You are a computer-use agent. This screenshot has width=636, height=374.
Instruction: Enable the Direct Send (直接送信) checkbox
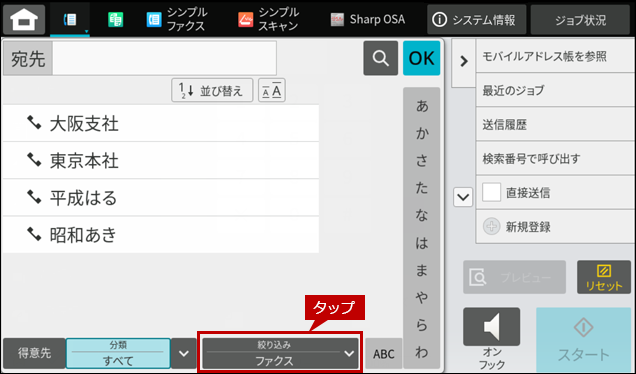click(x=491, y=192)
